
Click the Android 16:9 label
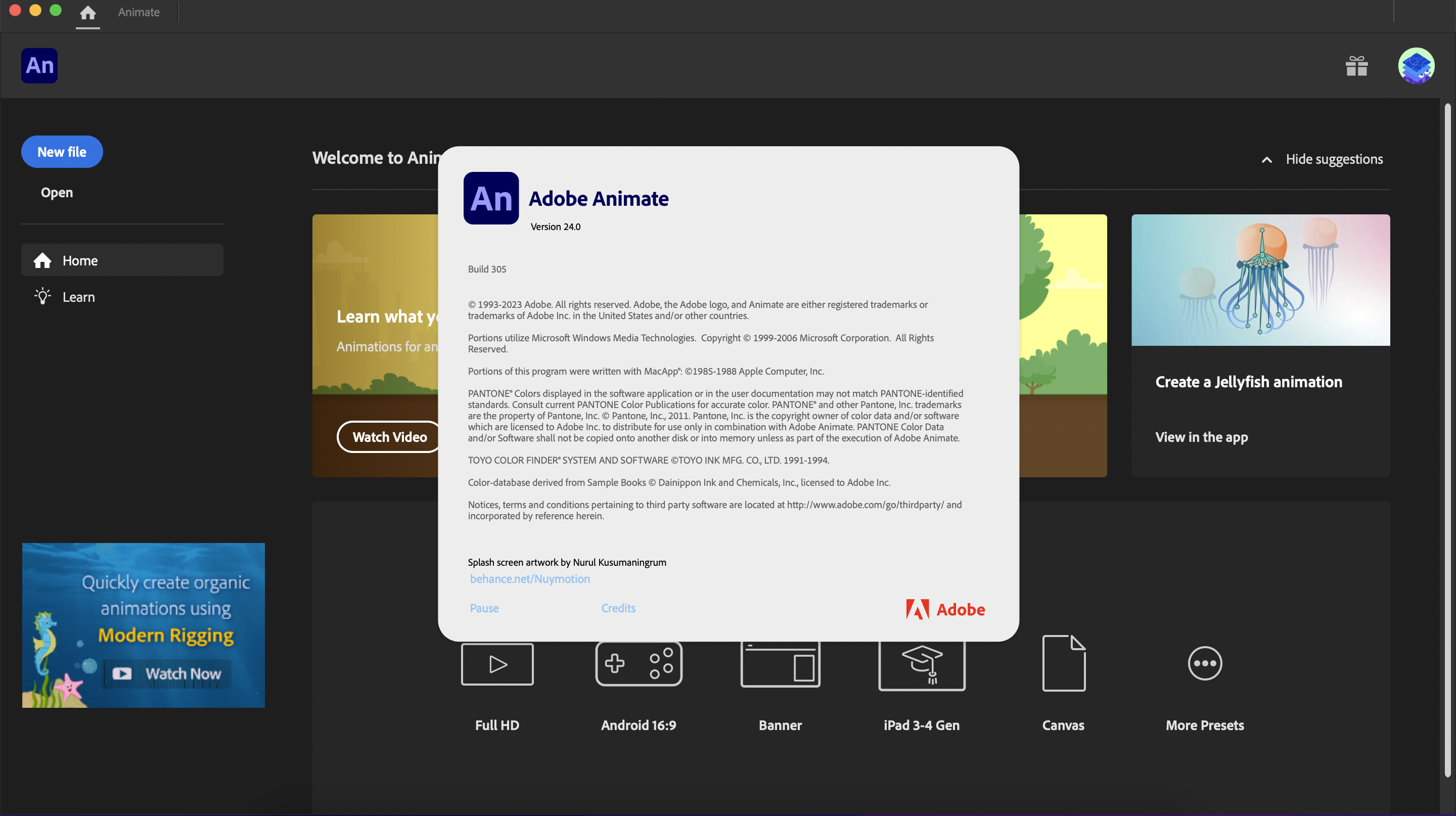(639, 725)
